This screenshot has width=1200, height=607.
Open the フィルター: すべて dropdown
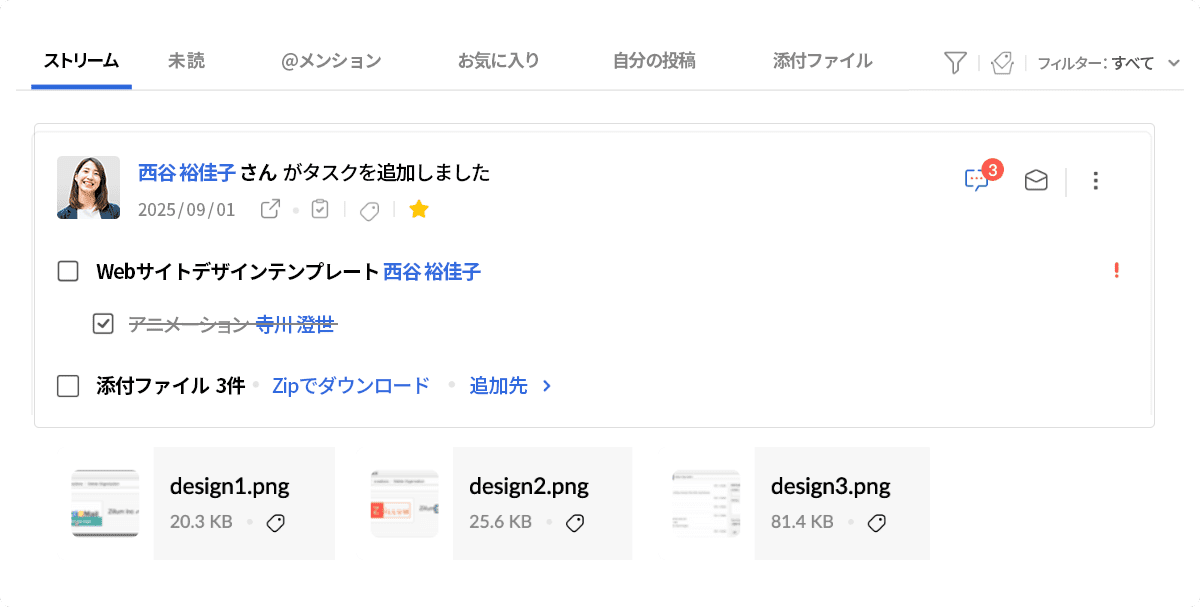click(x=1109, y=63)
